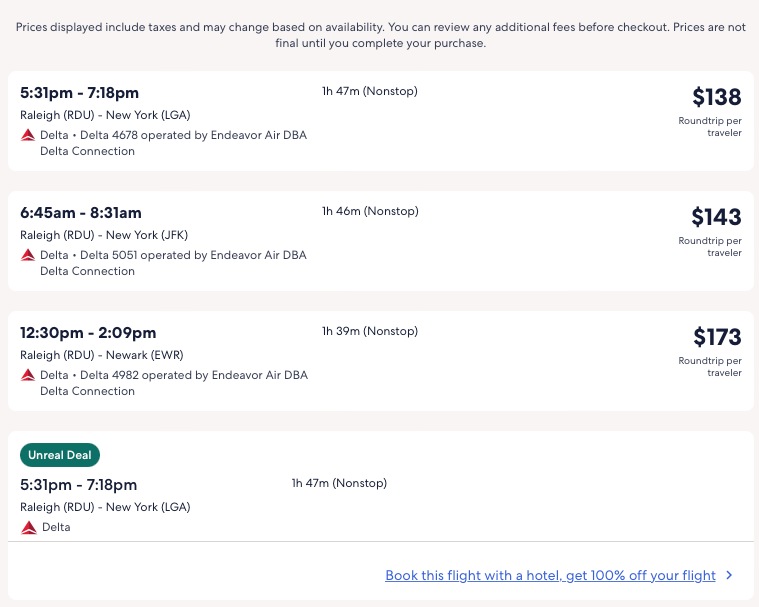Select the 5:31pm flight priced at $138

79,93
